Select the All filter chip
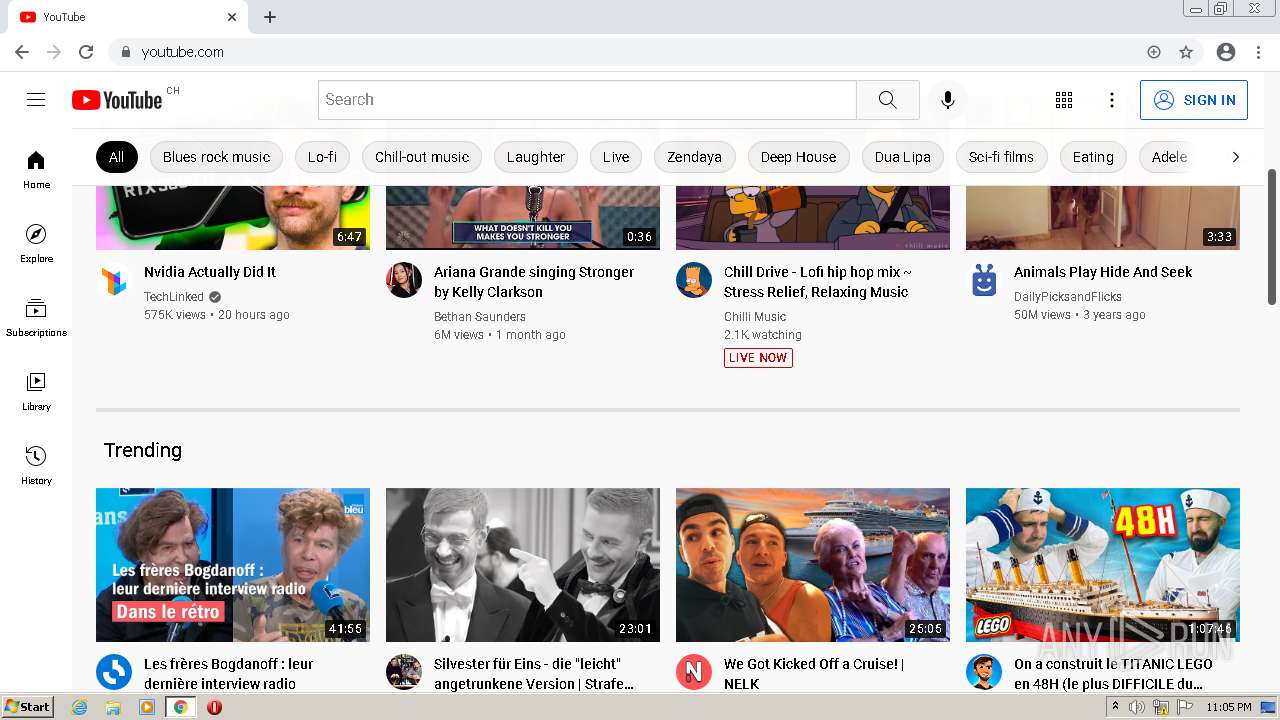 [x=117, y=157]
